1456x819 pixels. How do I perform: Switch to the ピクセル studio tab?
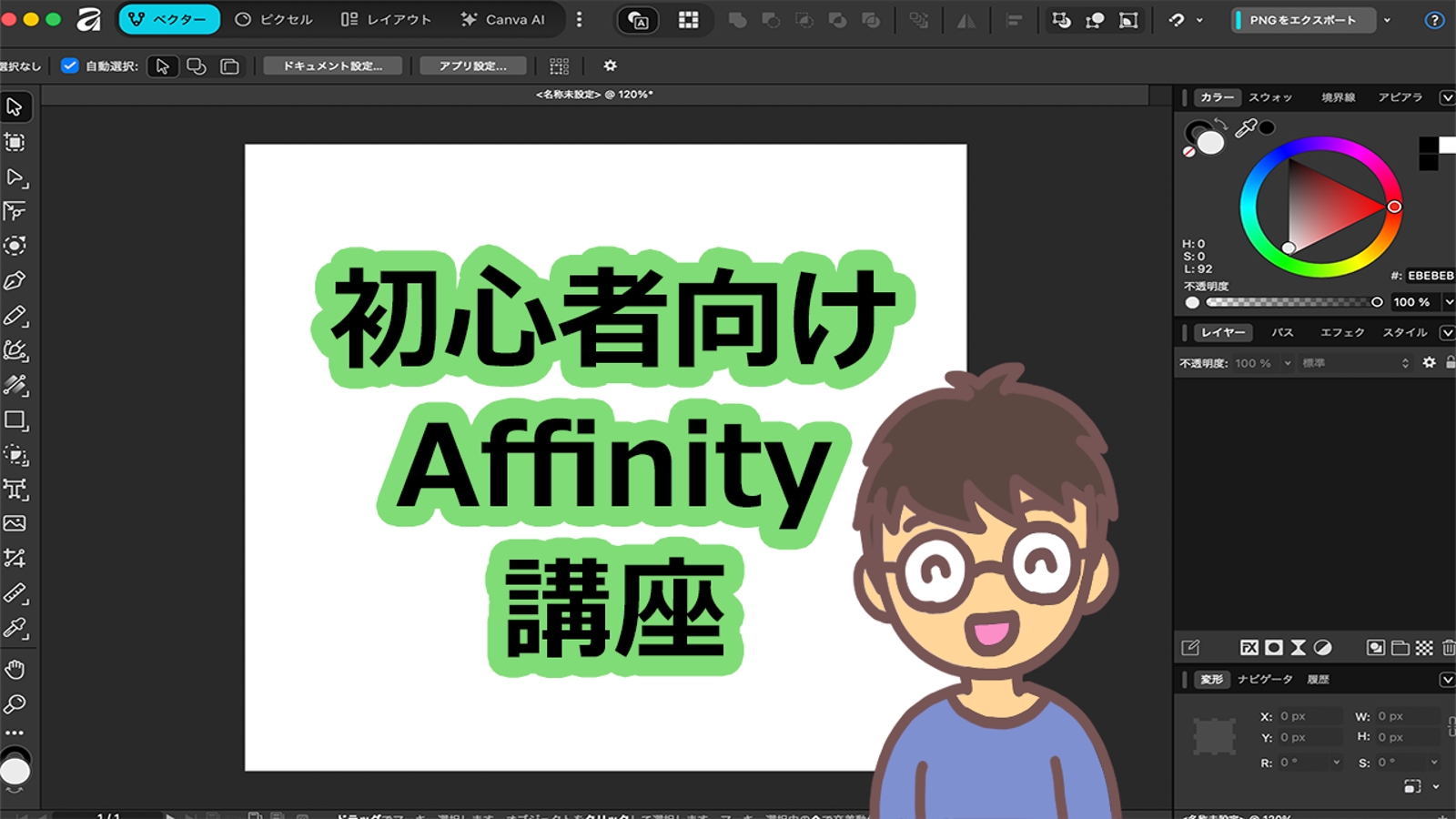pos(274,19)
